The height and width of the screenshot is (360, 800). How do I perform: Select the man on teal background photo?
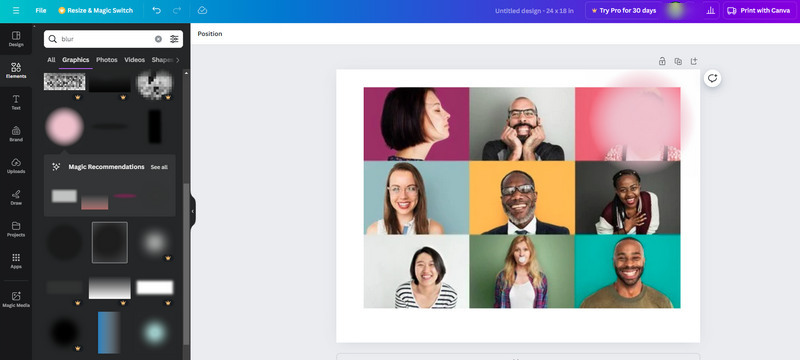click(628, 271)
